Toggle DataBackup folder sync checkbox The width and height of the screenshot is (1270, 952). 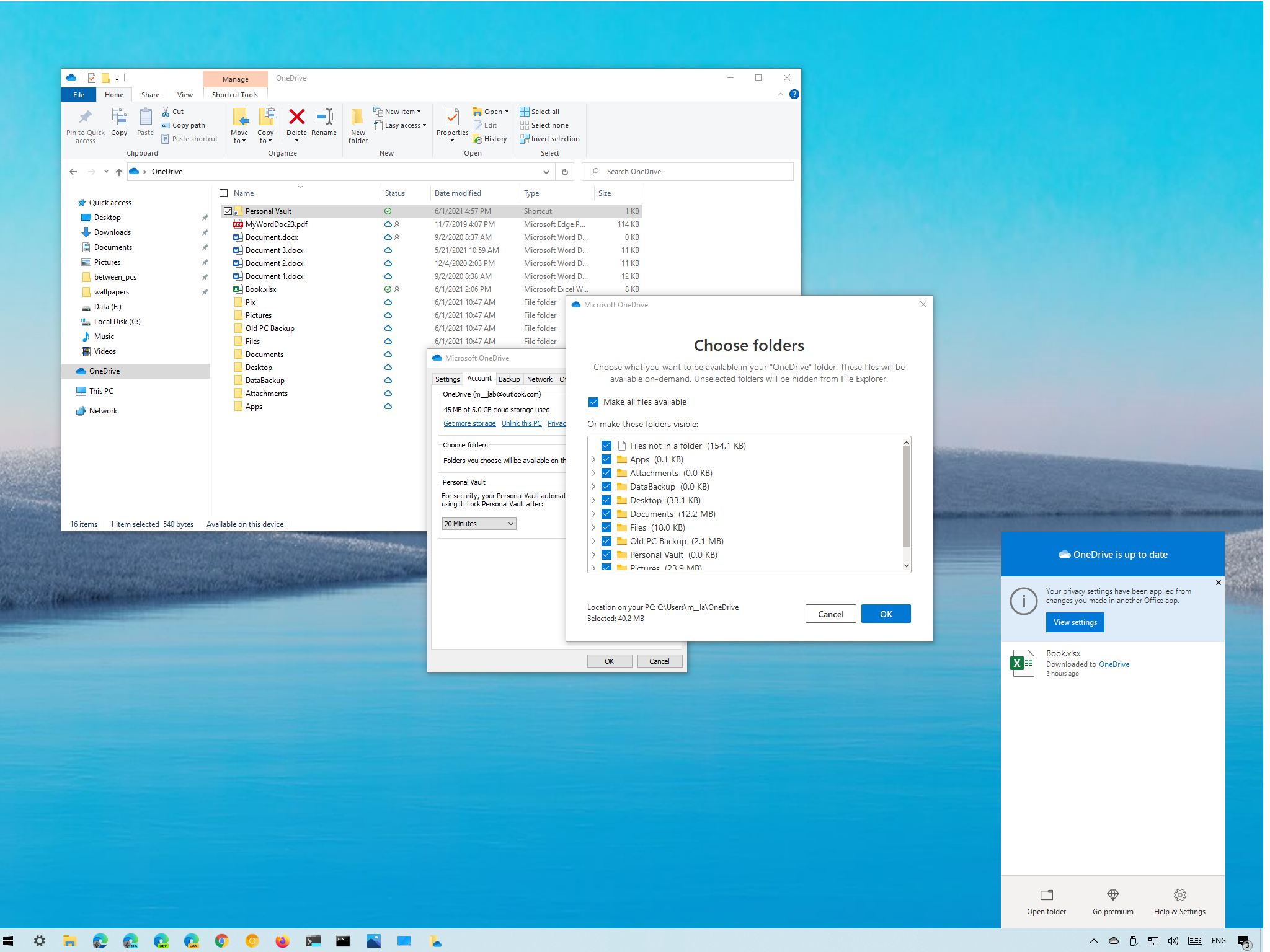click(x=606, y=486)
